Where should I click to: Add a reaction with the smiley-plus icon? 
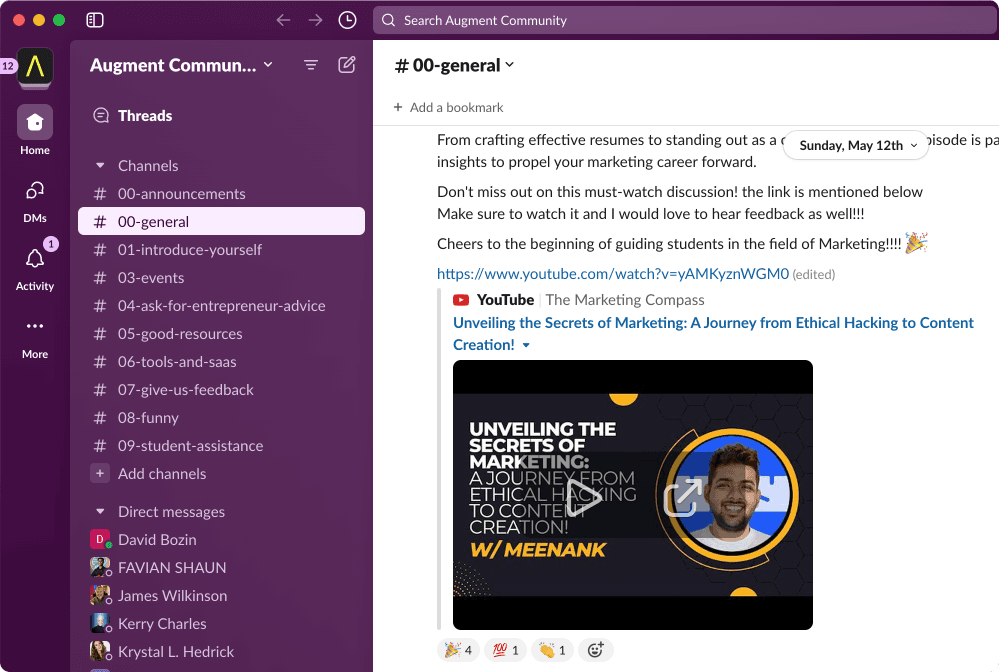point(595,650)
